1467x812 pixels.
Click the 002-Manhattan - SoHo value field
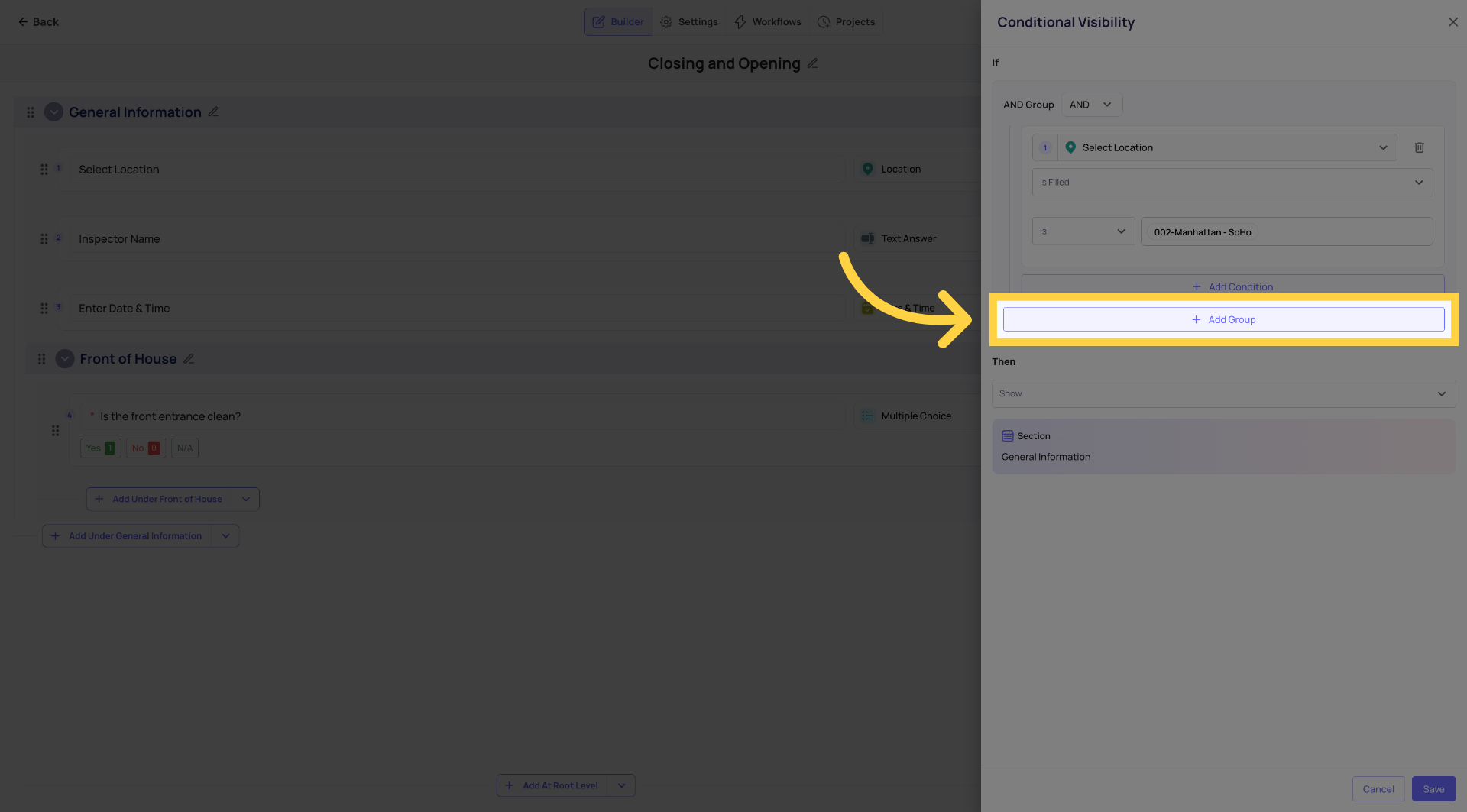coord(1287,231)
